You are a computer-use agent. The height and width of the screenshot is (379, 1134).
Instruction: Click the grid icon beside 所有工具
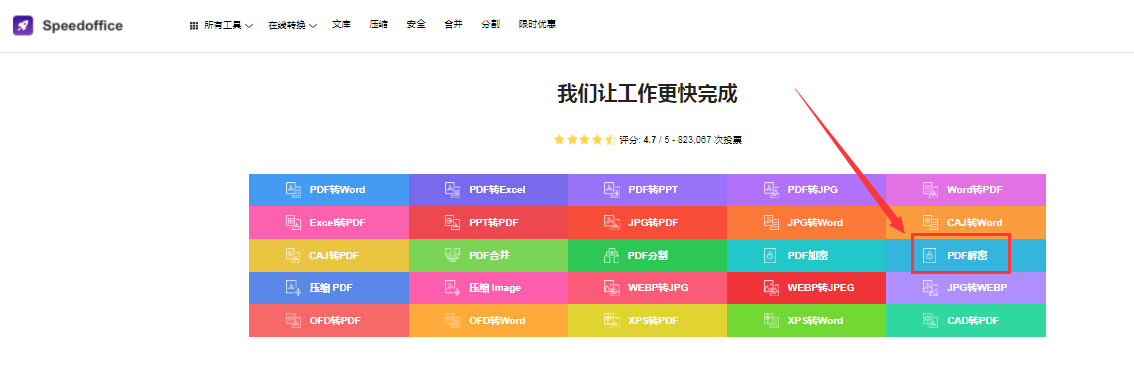click(x=194, y=25)
